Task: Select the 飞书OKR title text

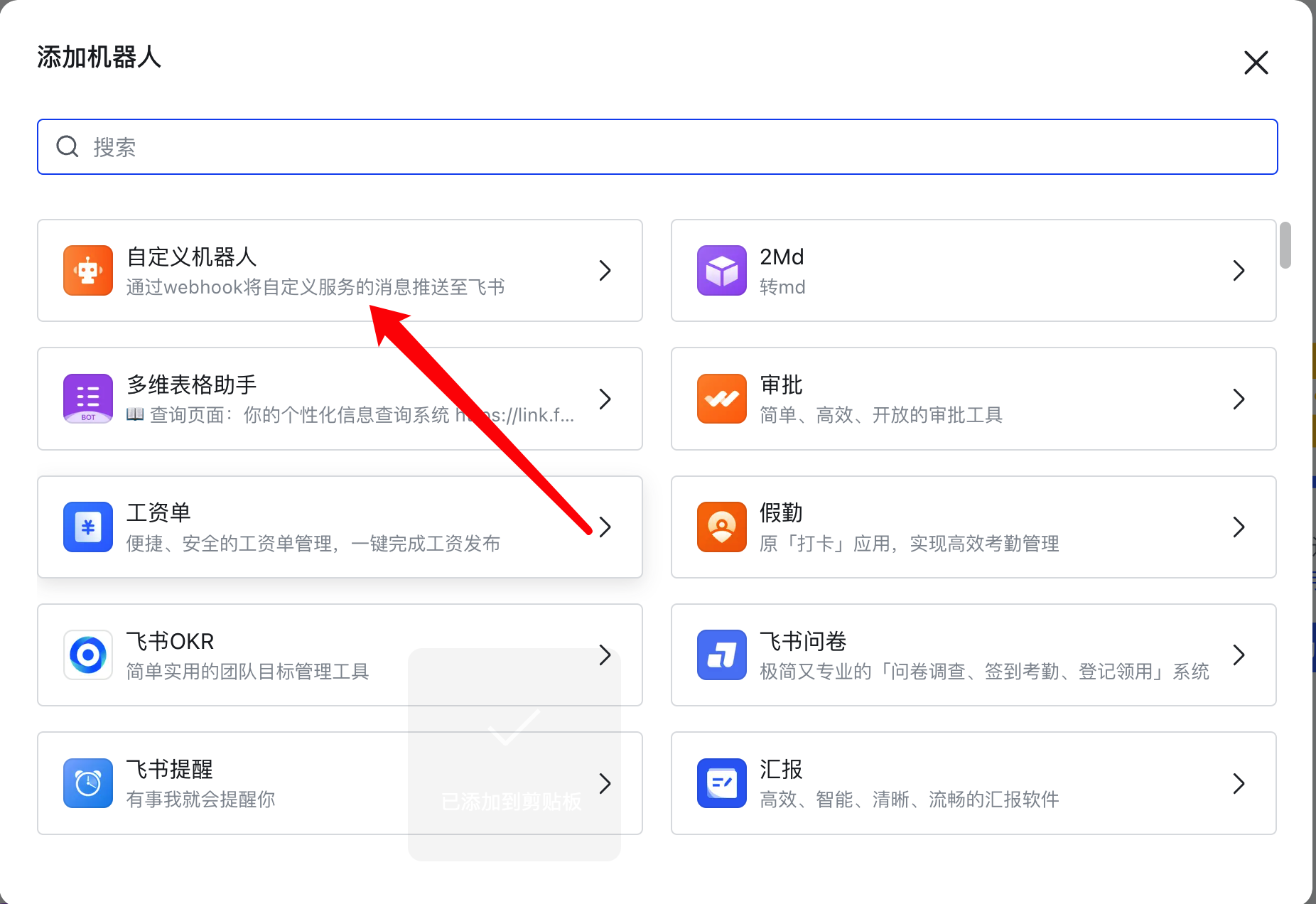Action: point(170,641)
